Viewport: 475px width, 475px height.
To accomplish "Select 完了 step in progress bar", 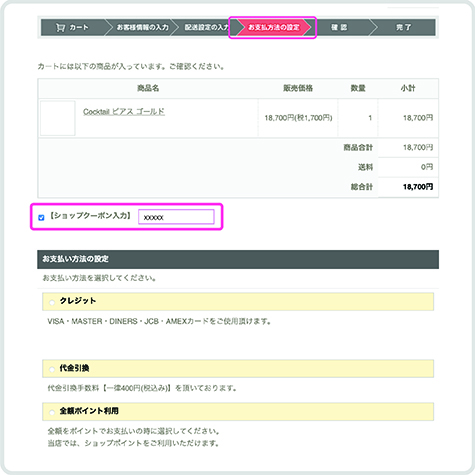I will [x=404, y=27].
